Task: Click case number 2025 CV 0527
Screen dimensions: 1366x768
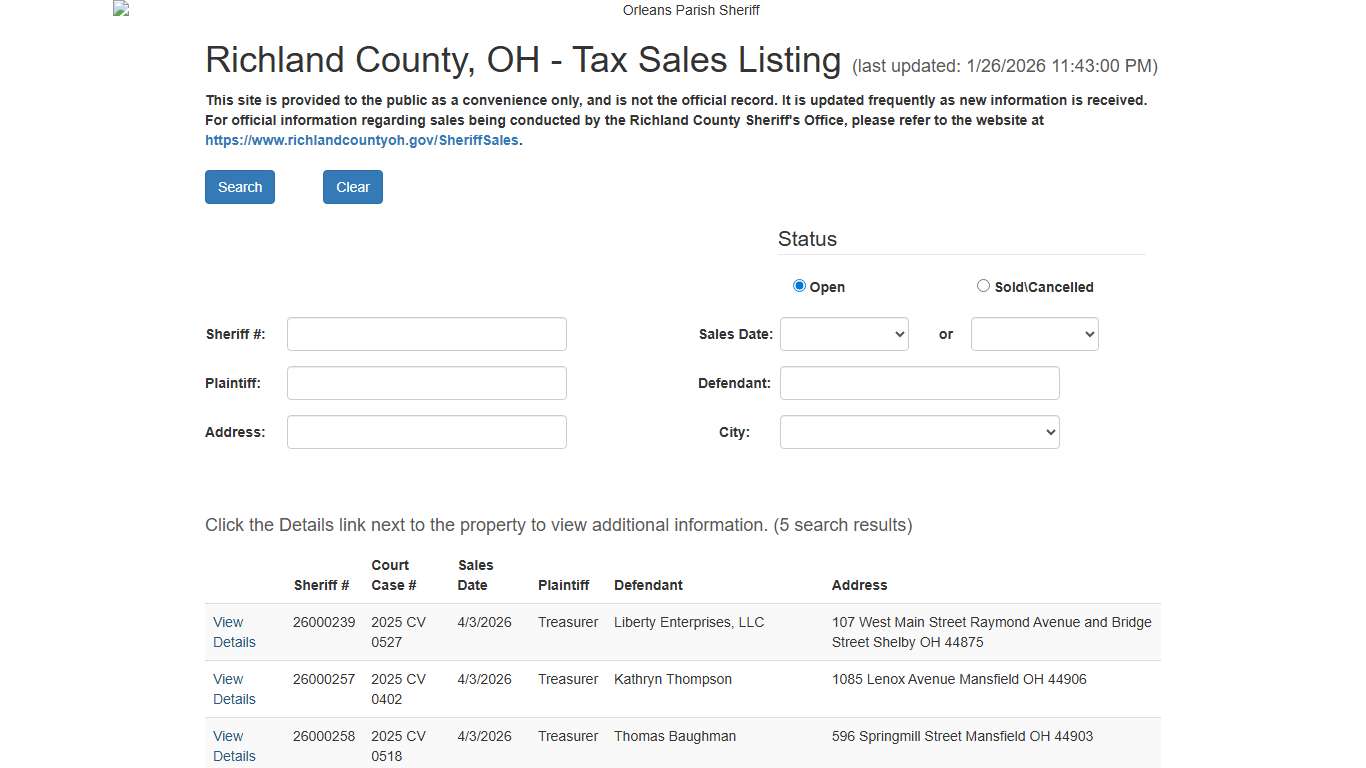Action: click(x=397, y=632)
